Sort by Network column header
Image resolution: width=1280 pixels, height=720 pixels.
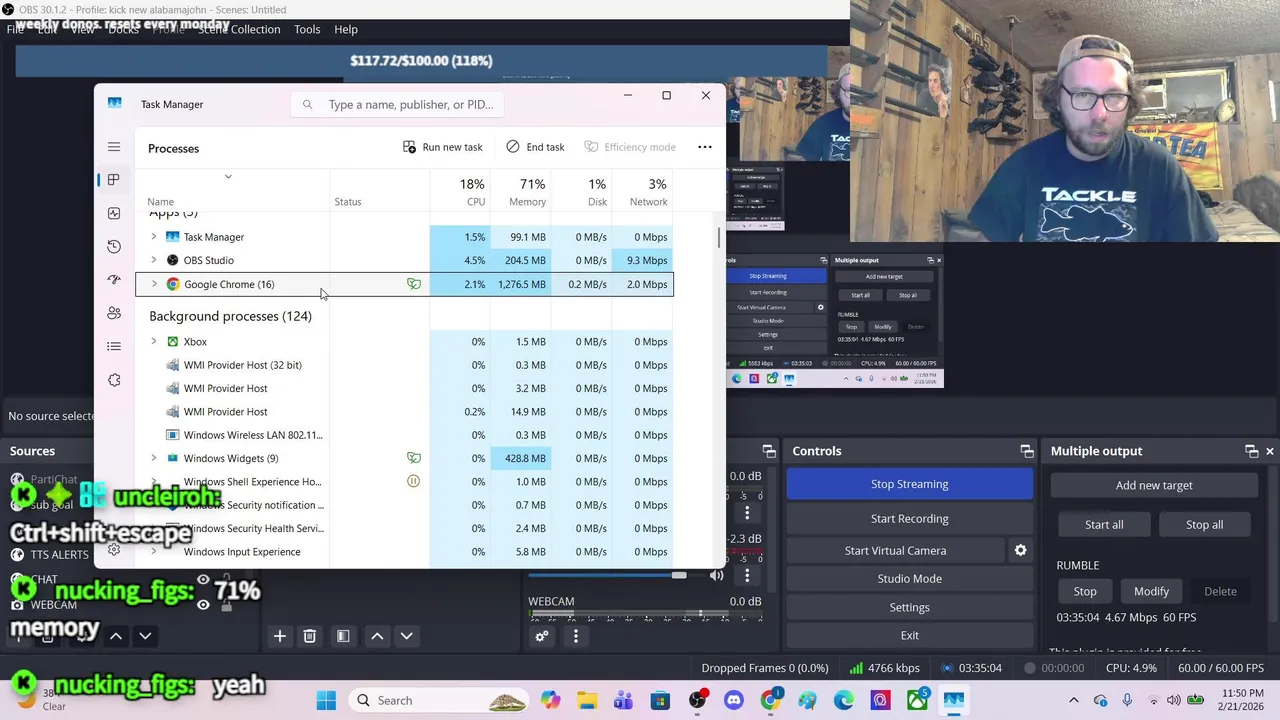point(642,192)
